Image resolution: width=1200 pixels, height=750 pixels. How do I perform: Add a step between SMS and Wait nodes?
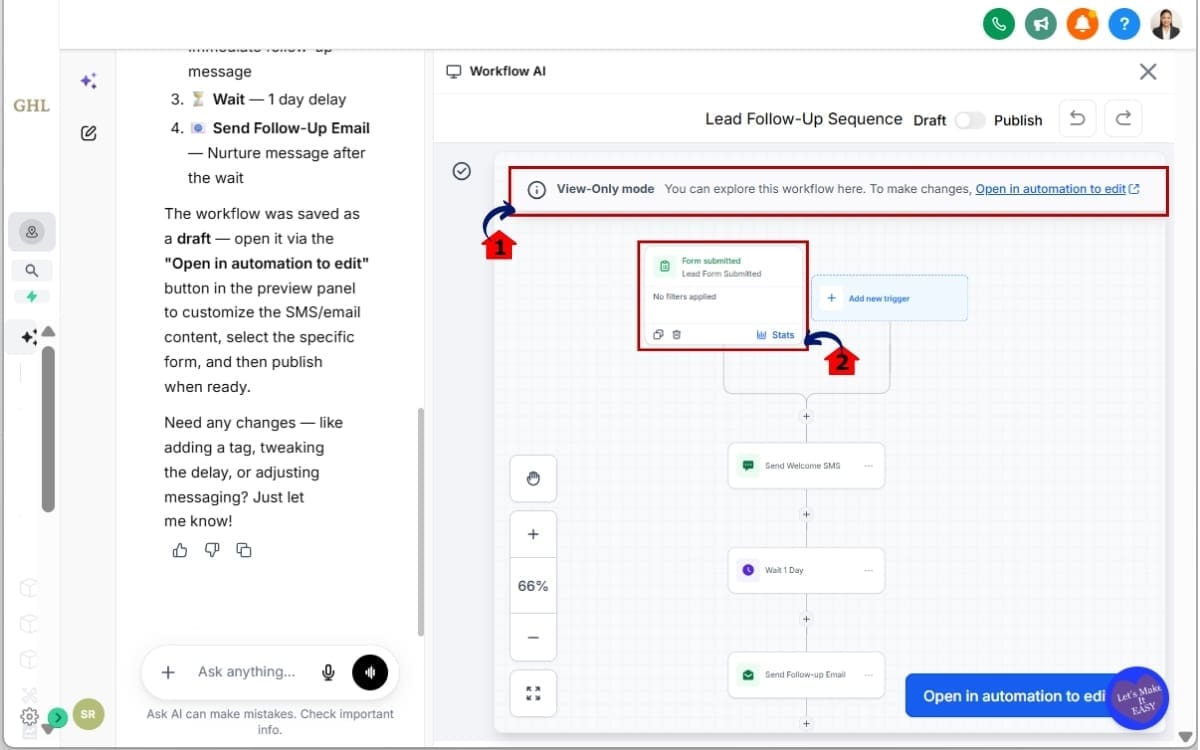(x=806, y=515)
